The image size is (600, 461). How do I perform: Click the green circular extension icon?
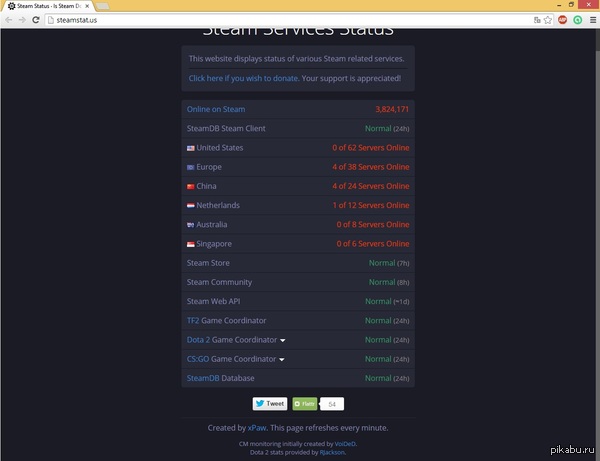point(577,20)
